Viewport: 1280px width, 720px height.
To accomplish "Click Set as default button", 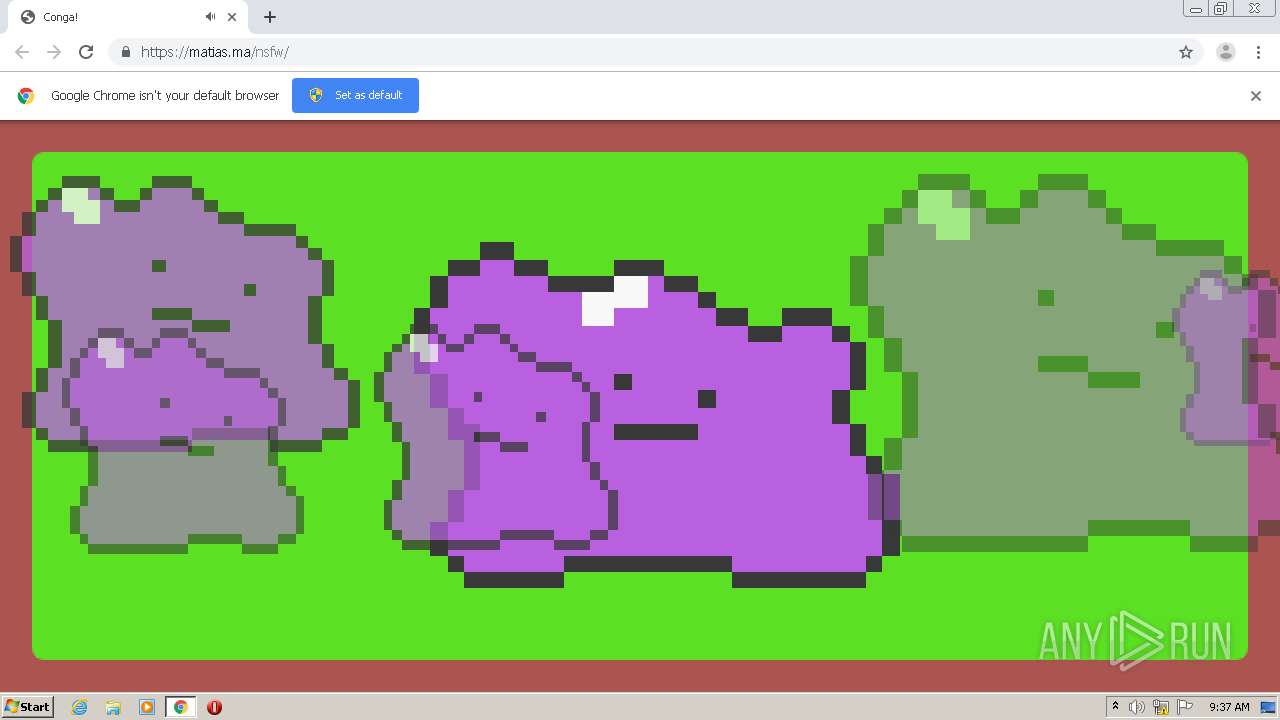I will coord(355,95).
